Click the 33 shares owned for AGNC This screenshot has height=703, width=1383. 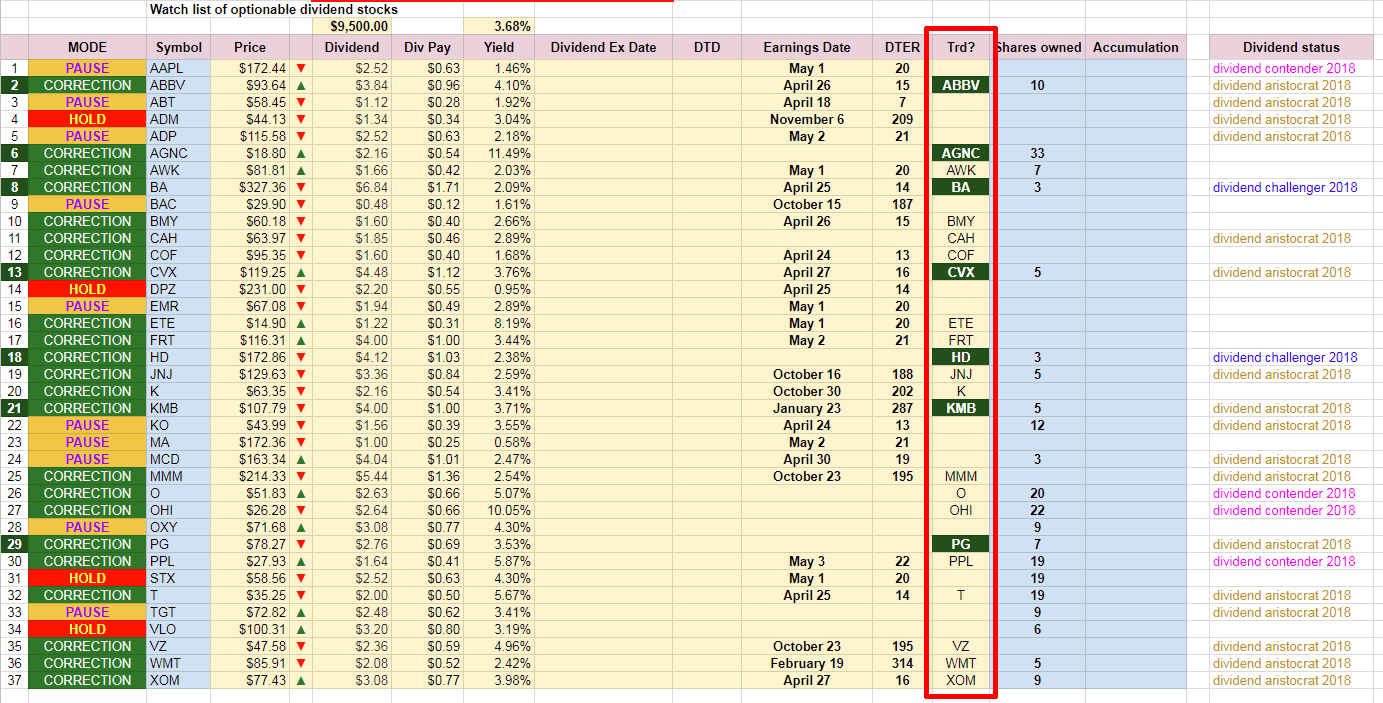1037,153
